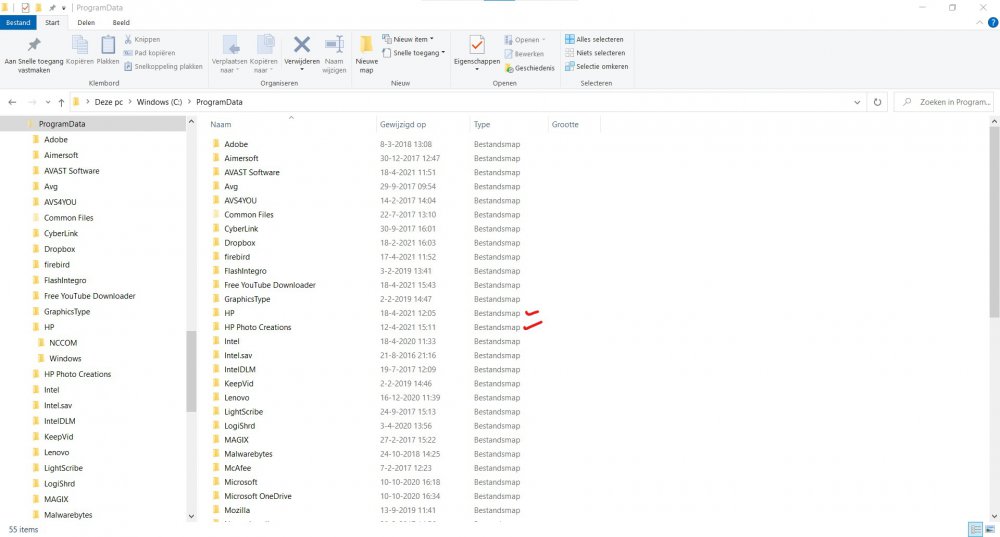Image resolution: width=1000 pixels, height=537 pixels.
Task: Click the refresh icon beside address bar
Action: tap(877, 102)
